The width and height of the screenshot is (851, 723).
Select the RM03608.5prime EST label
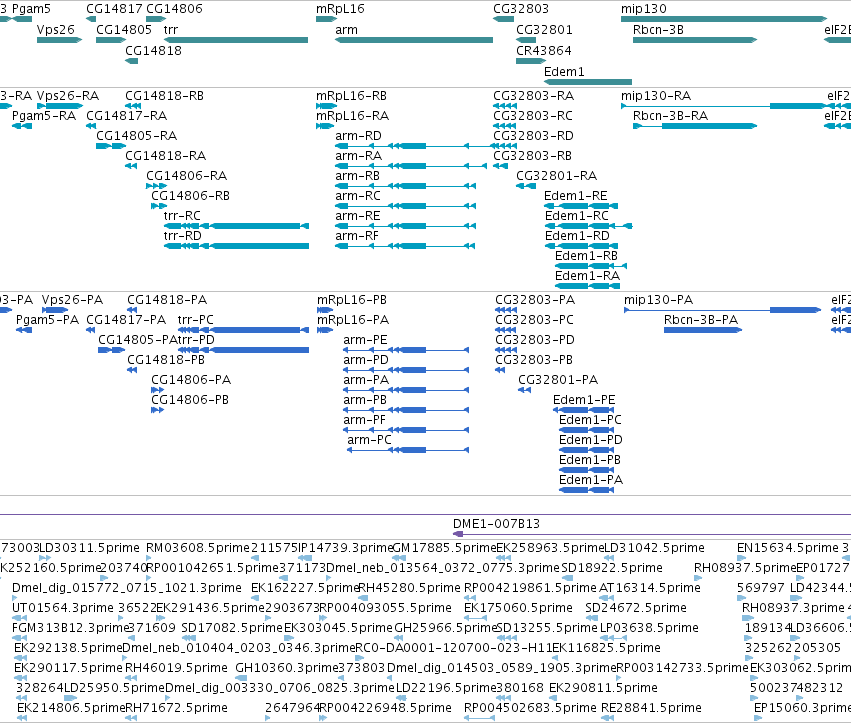point(198,548)
